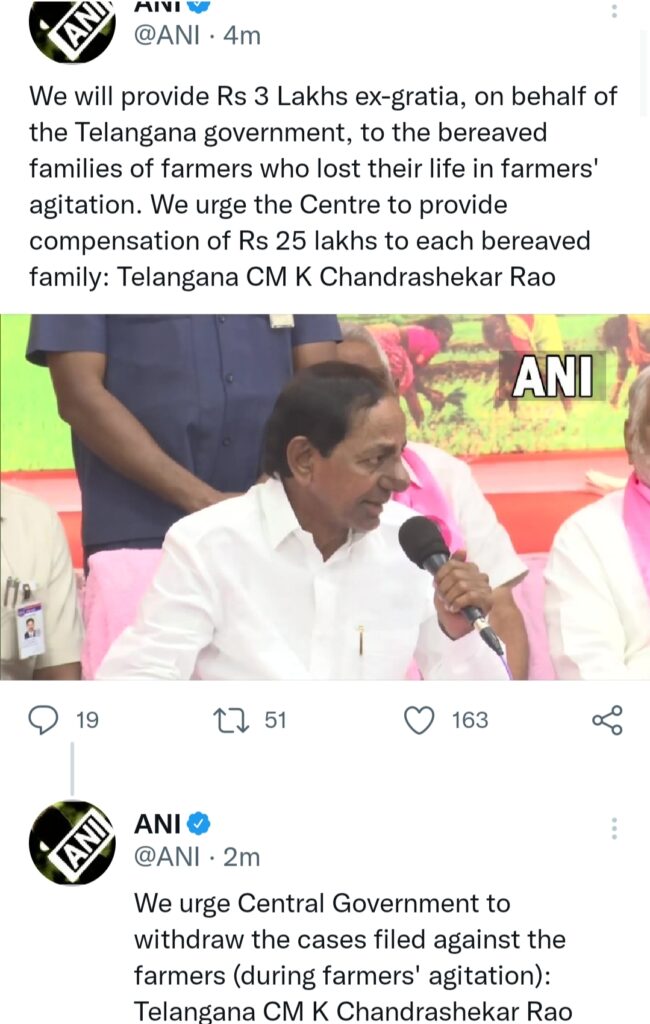
Task: Tap the @ANI handle on second tweet
Action: [x=167, y=857]
